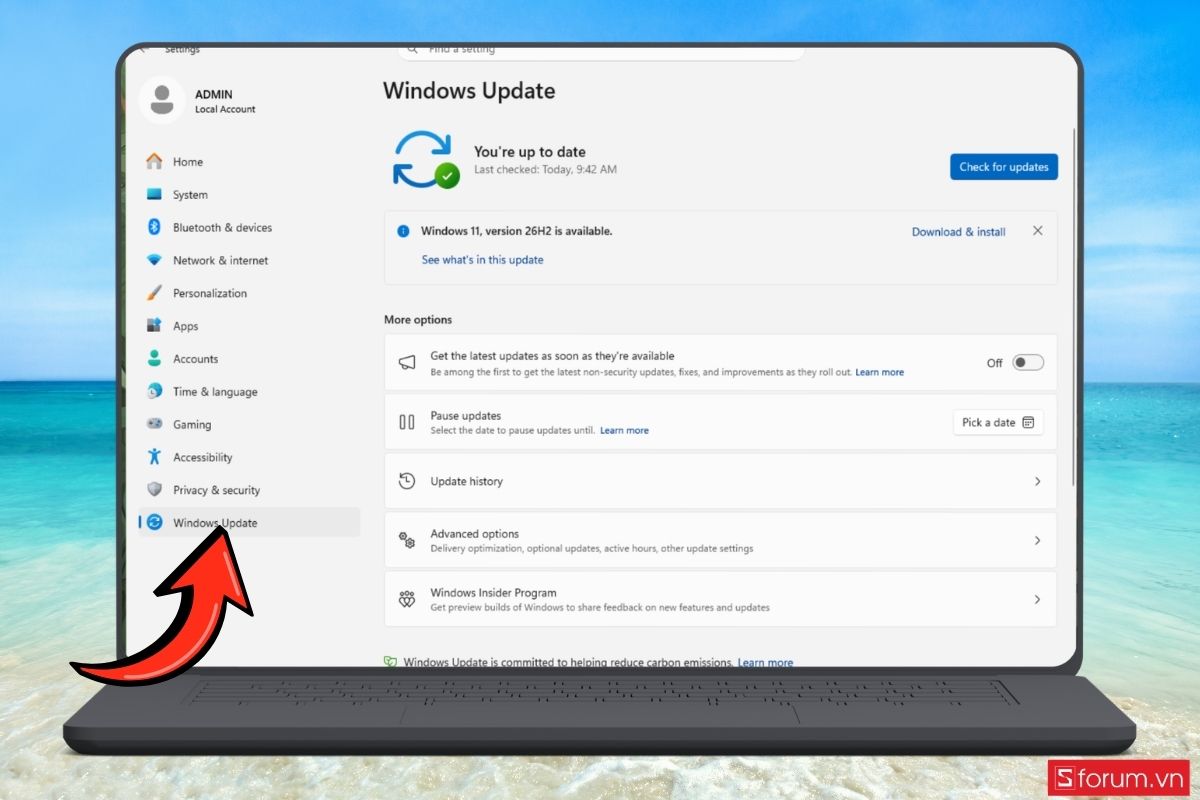Open carbon emissions Learn more link
Image resolution: width=1200 pixels, height=800 pixels.
tap(766, 662)
